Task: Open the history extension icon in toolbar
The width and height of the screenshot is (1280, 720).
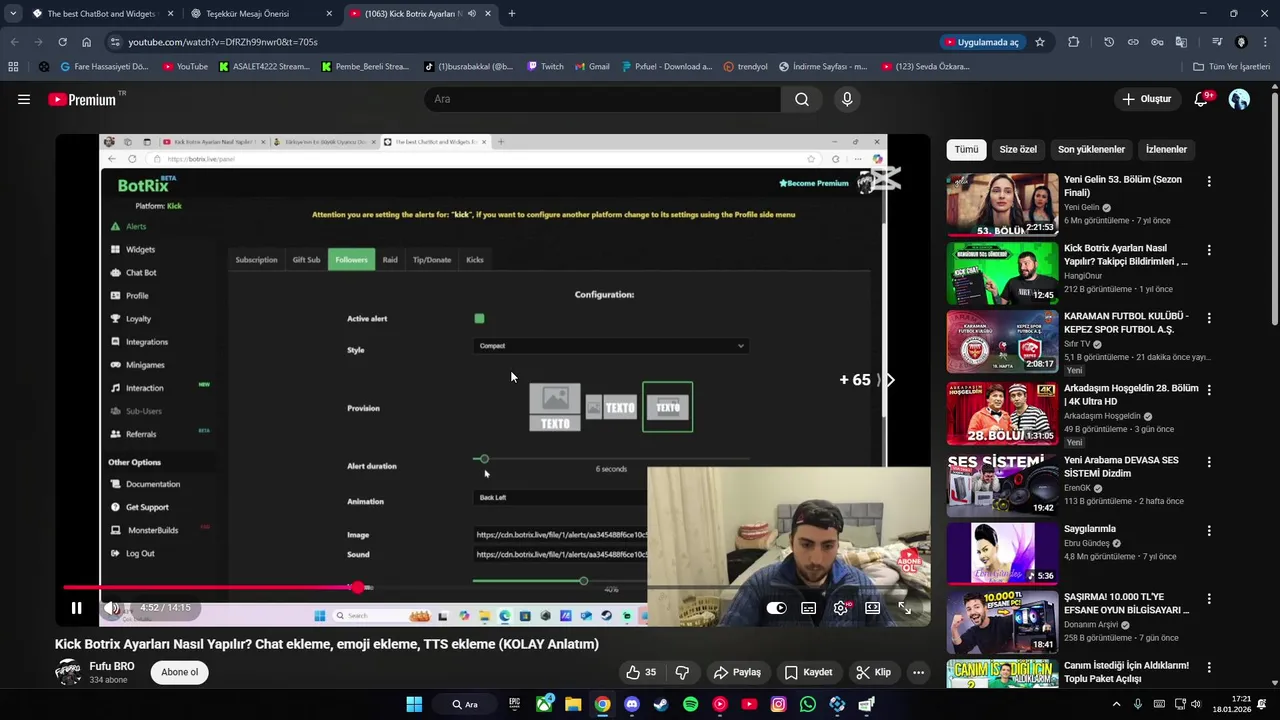Action: click(1109, 42)
